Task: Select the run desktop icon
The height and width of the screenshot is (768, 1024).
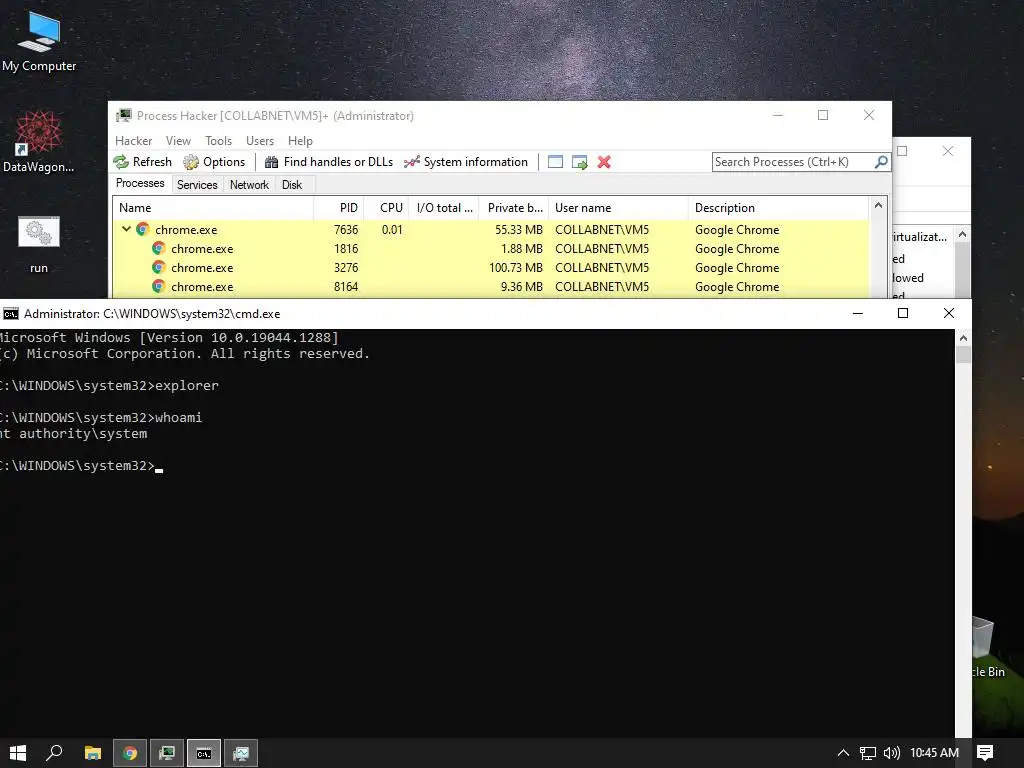Action: [39, 244]
